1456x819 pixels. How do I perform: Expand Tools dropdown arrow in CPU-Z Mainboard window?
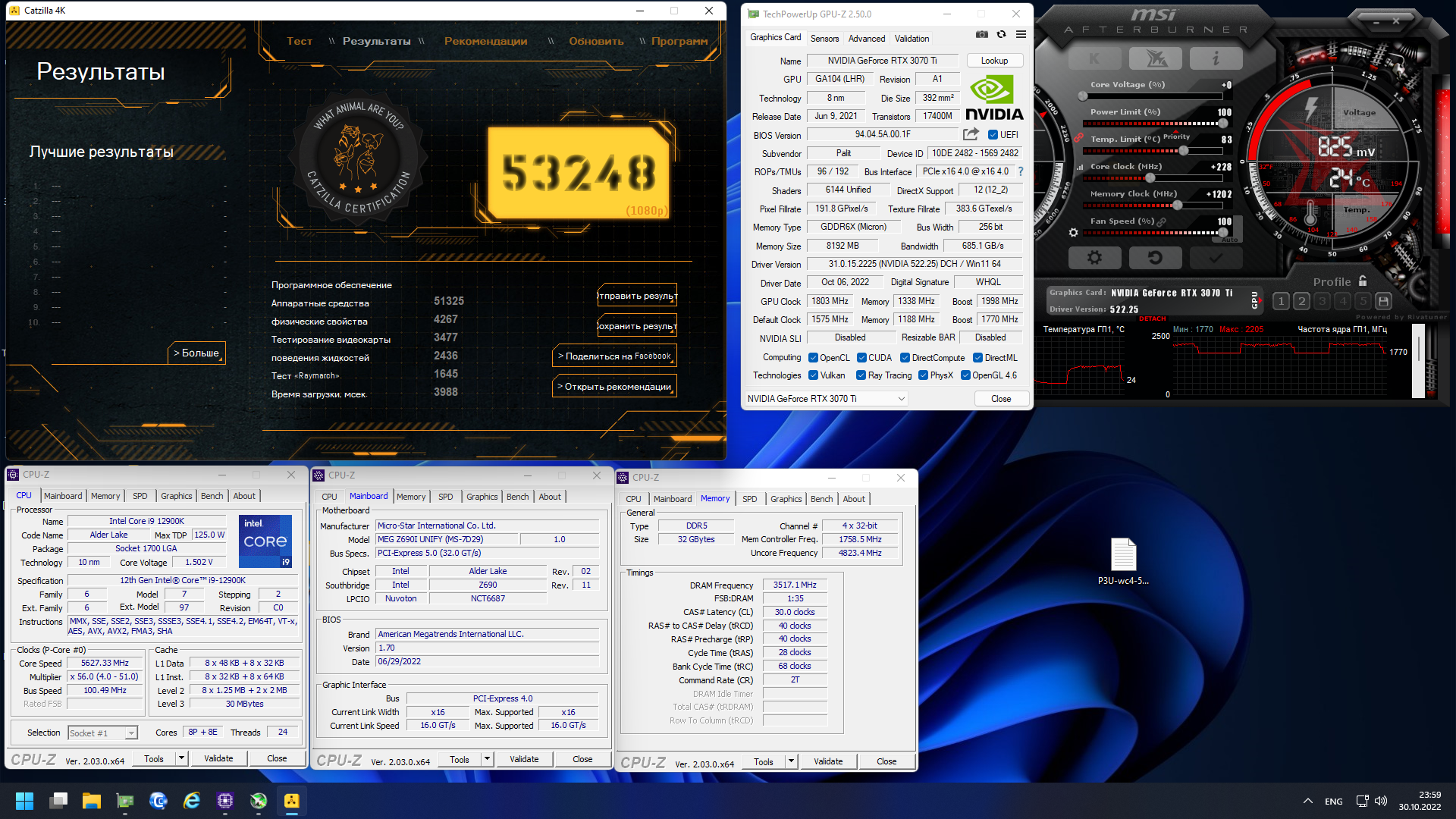(487, 759)
